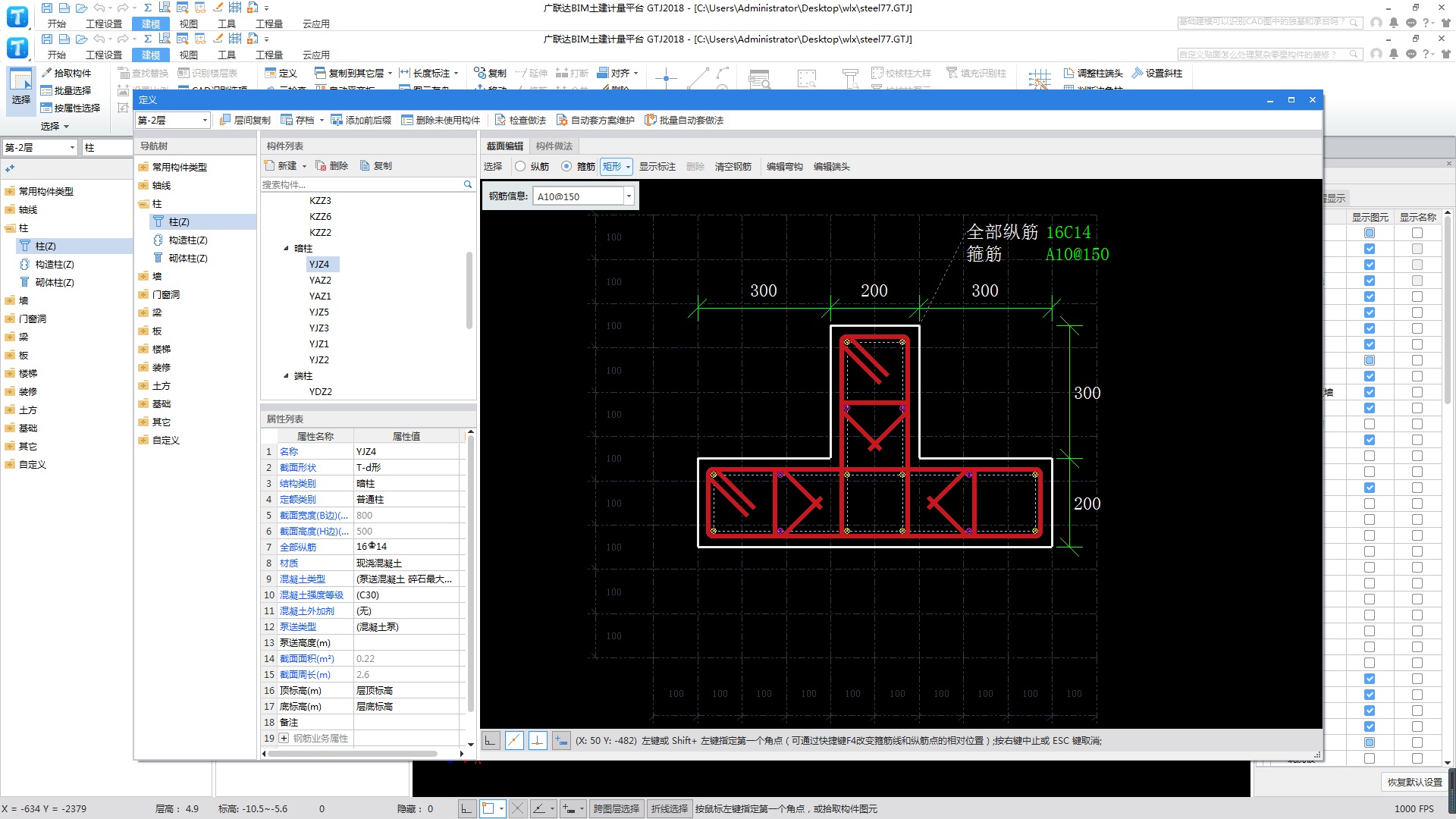Click the 恢复默认设置 button
The image size is (1456, 819).
pos(1414,782)
